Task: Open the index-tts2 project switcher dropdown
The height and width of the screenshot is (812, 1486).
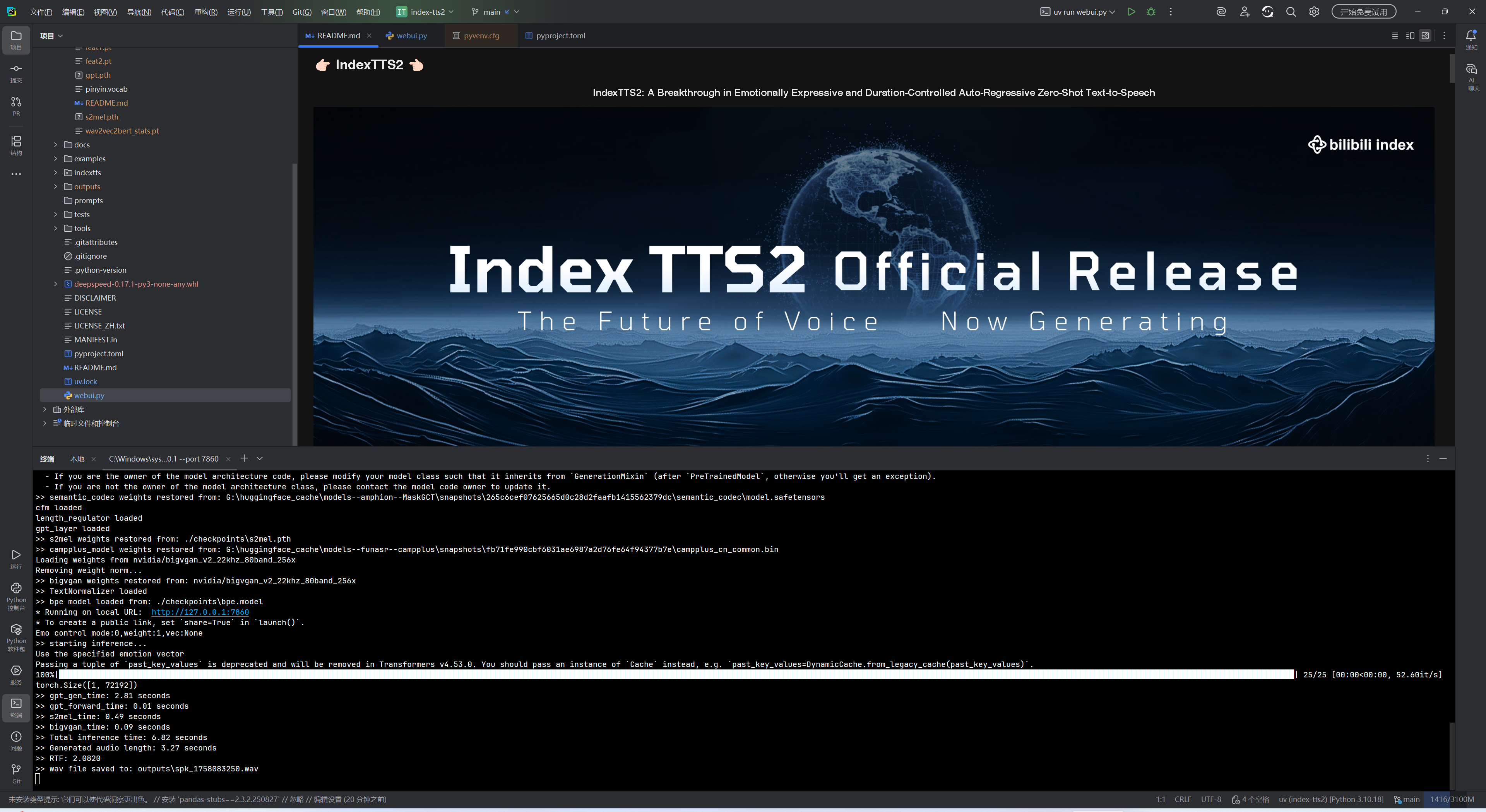Action: pos(425,12)
